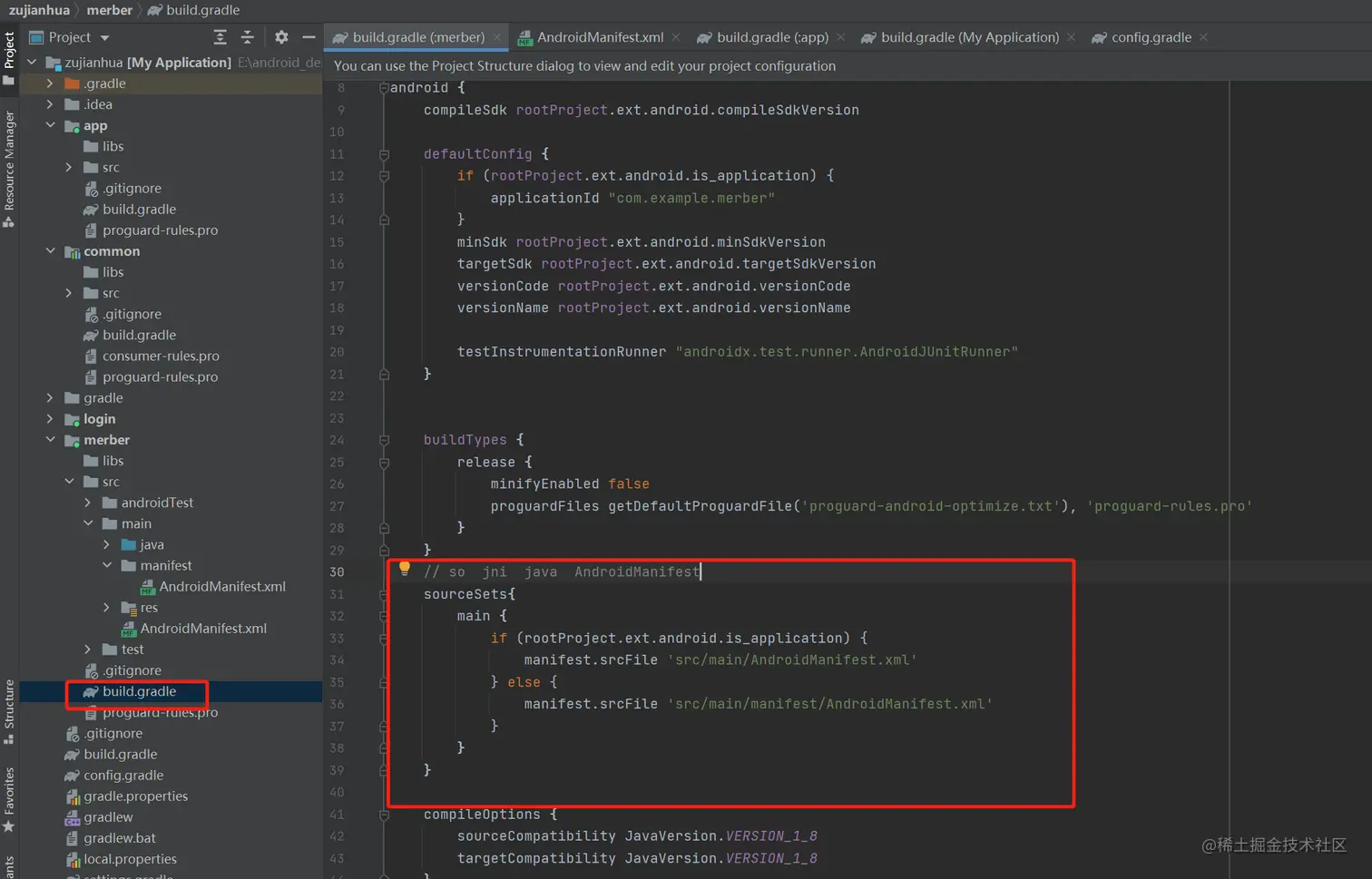Switch to the config.gradle tab
Viewport: 1372px width, 879px height.
click(x=1151, y=37)
